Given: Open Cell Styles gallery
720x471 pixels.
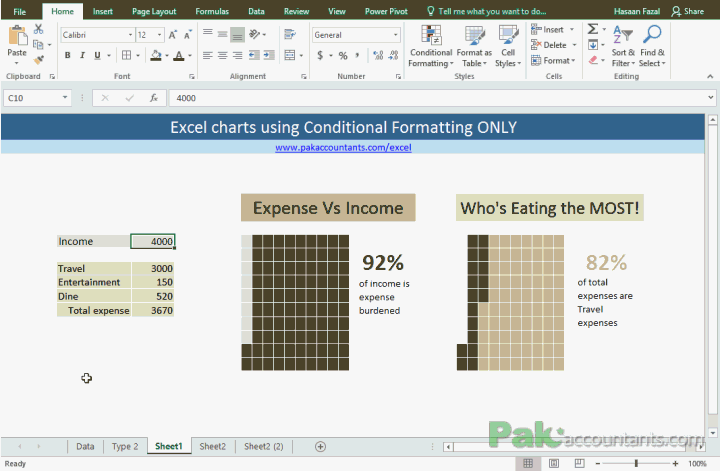Looking at the screenshot, I should click(508, 46).
